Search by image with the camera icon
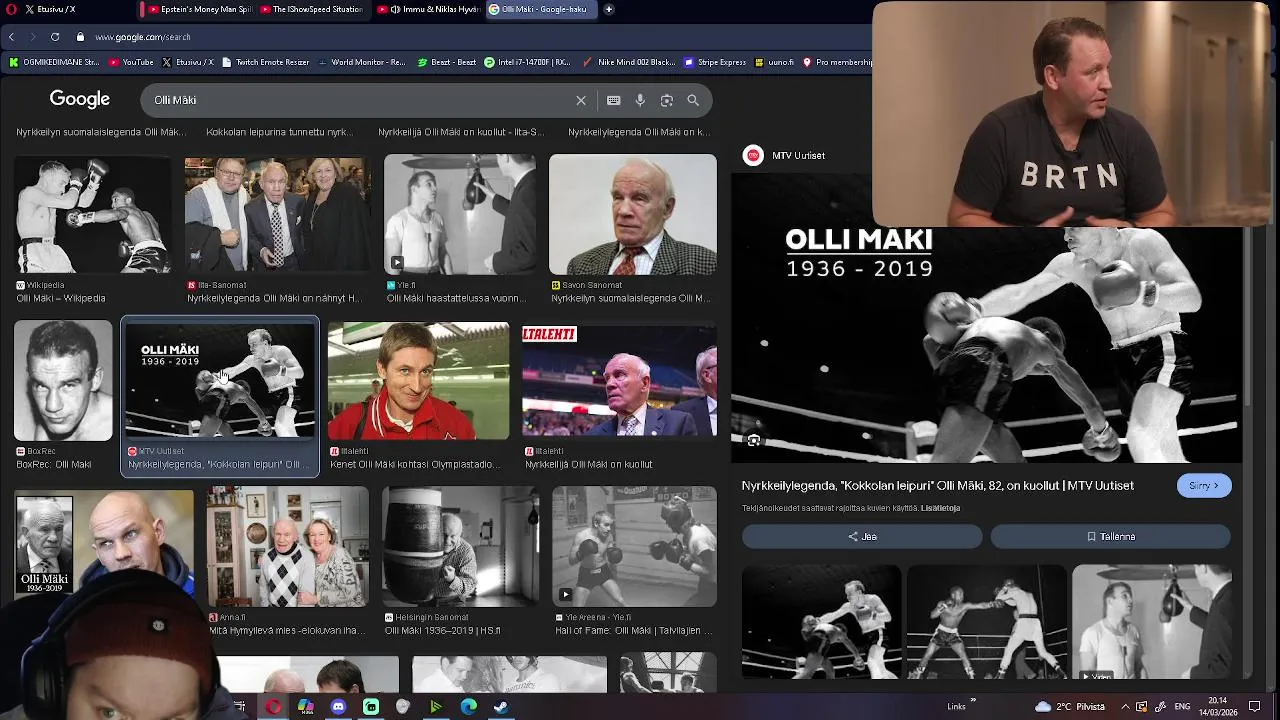This screenshot has width=1280, height=720. click(667, 100)
